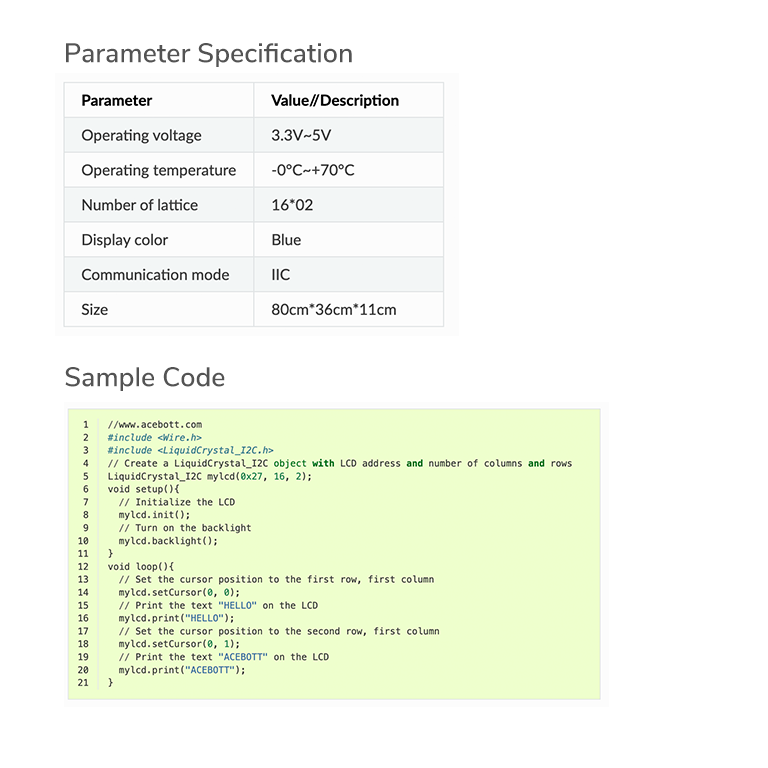768x768 pixels.
Task: Click the #include <LiquidCrystal_I2C.h> line
Action: (191, 450)
